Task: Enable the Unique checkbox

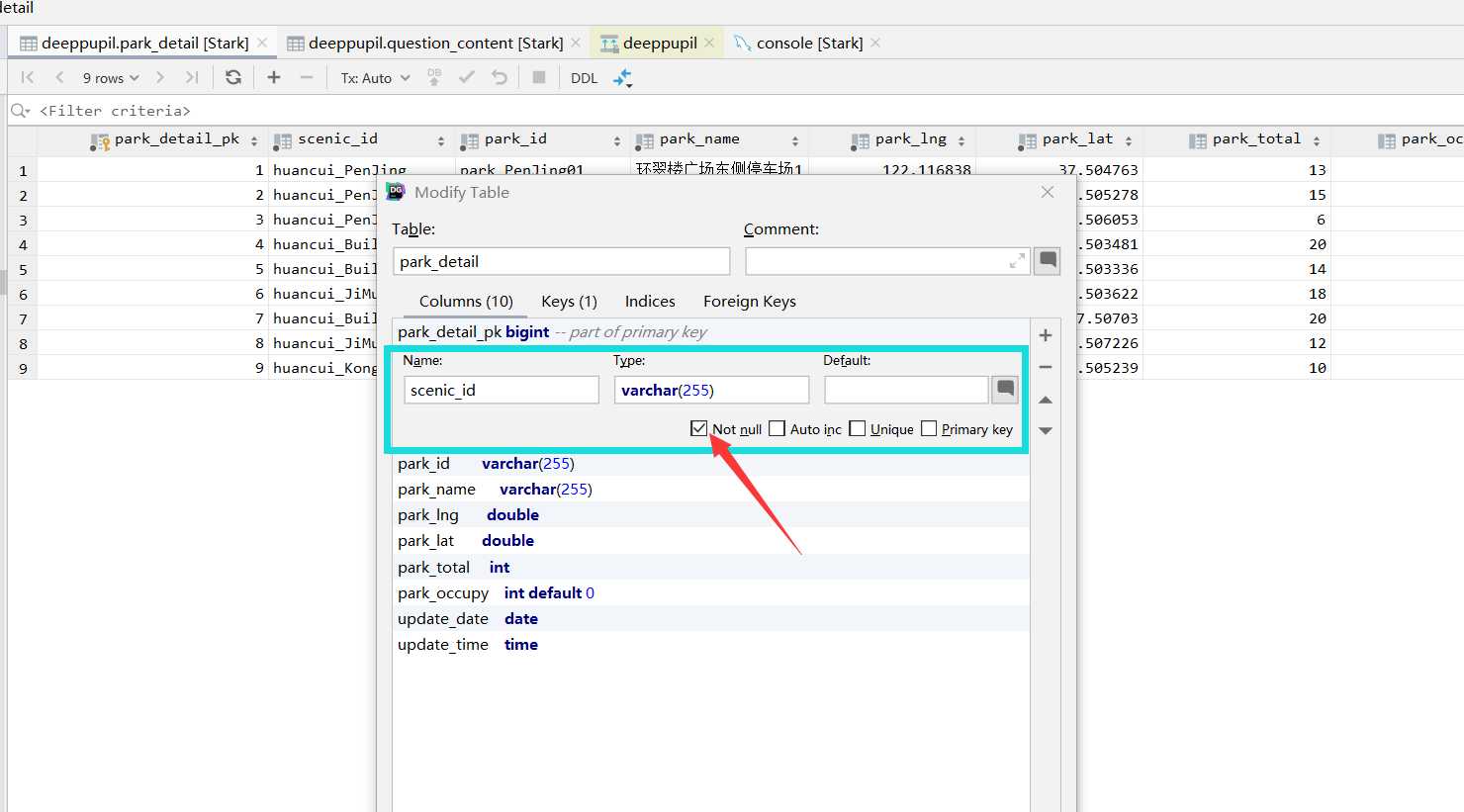Action: click(858, 428)
